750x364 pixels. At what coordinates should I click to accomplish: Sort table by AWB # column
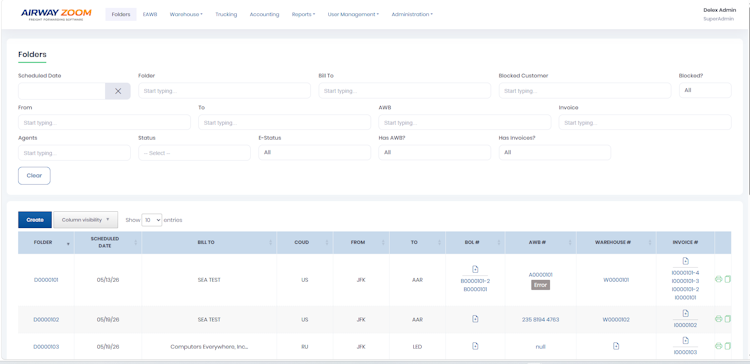pyautogui.click(x=540, y=243)
